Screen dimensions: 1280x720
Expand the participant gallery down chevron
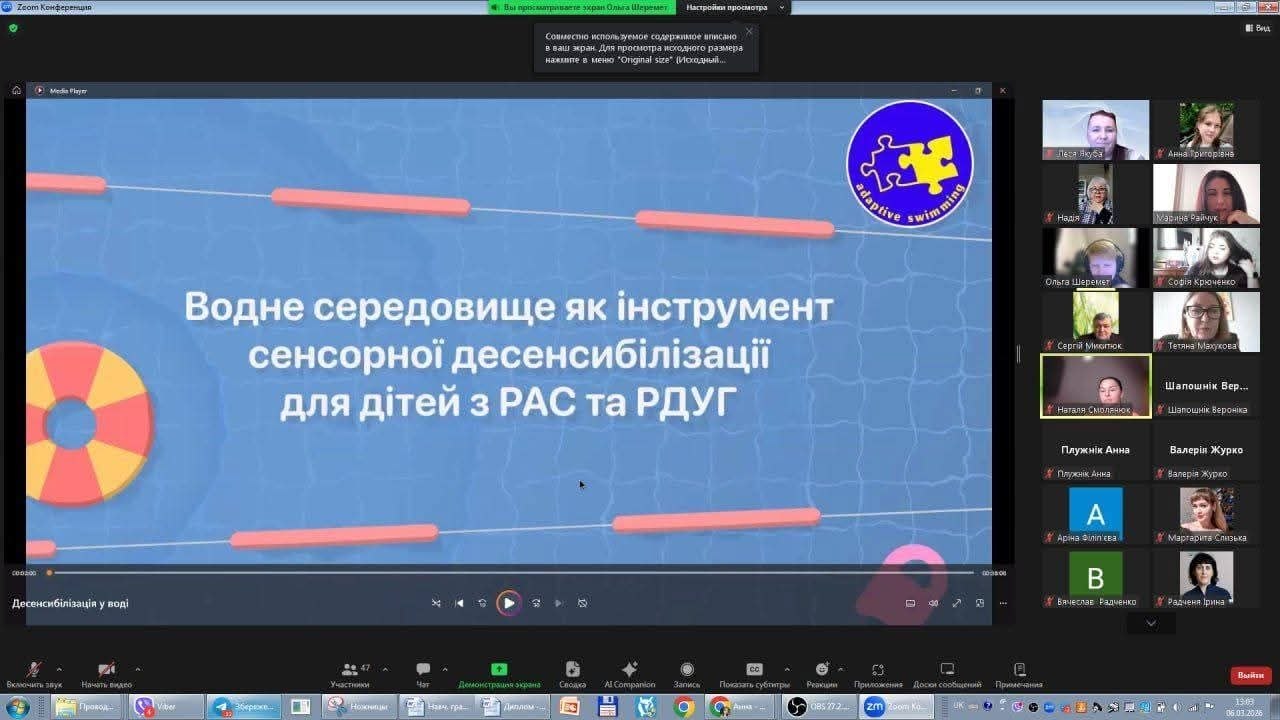pyautogui.click(x=1151, y=623)
